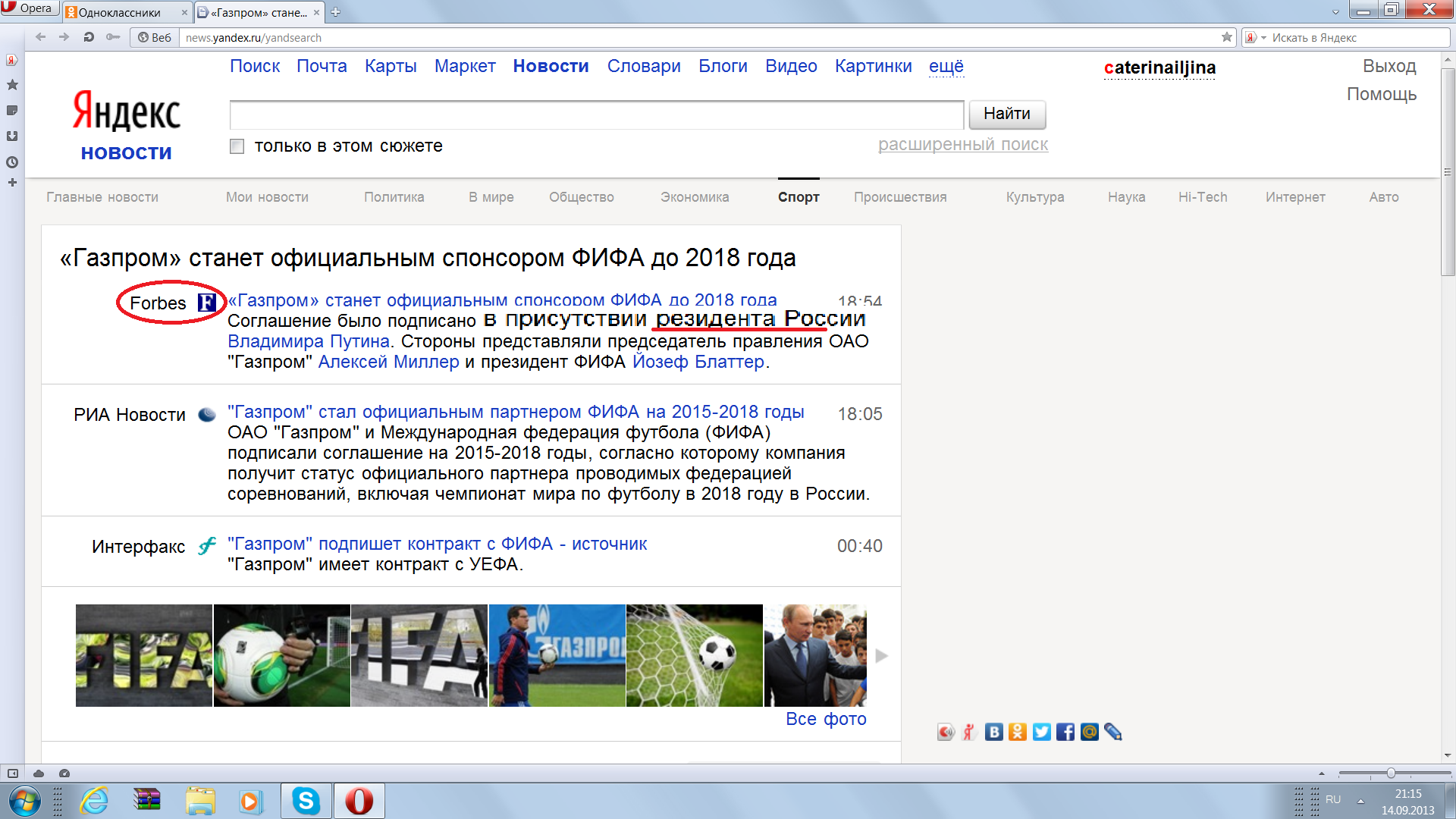
Task: Open the Политика news section
Action: coord(394,197)
